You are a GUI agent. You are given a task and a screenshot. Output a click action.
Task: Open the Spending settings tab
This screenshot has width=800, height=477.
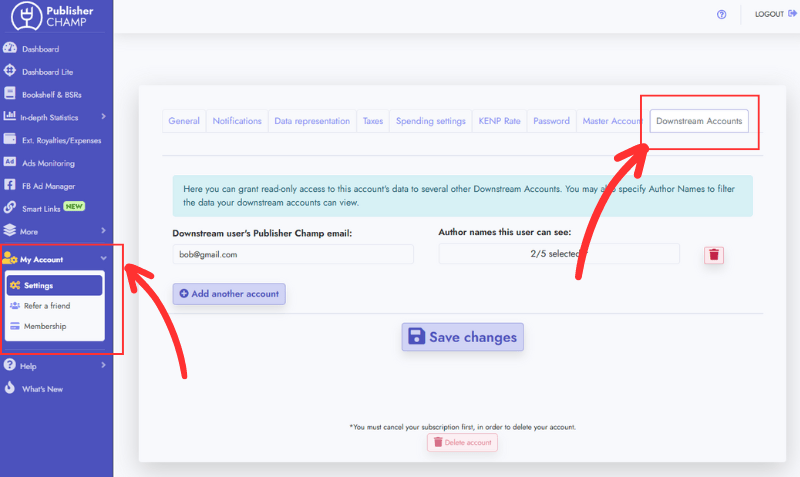click(431, 121)
